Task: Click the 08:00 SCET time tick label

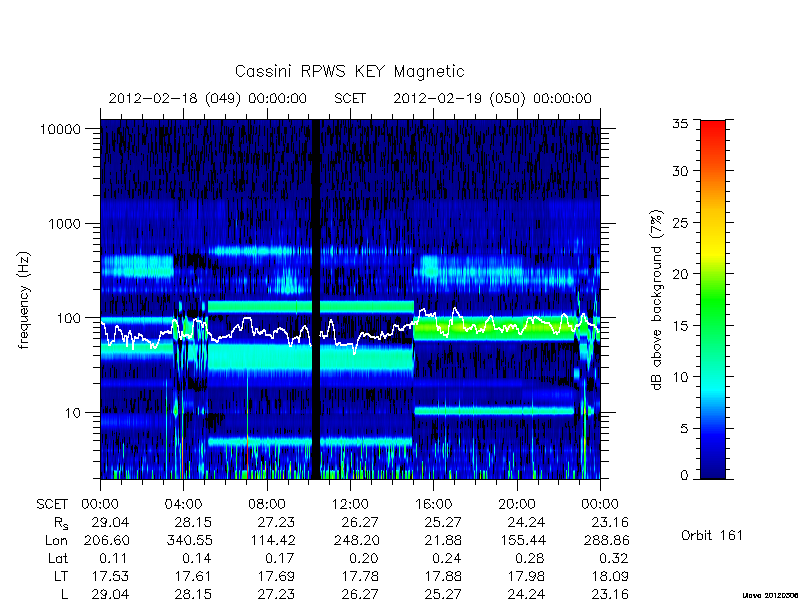Action: 267,505
